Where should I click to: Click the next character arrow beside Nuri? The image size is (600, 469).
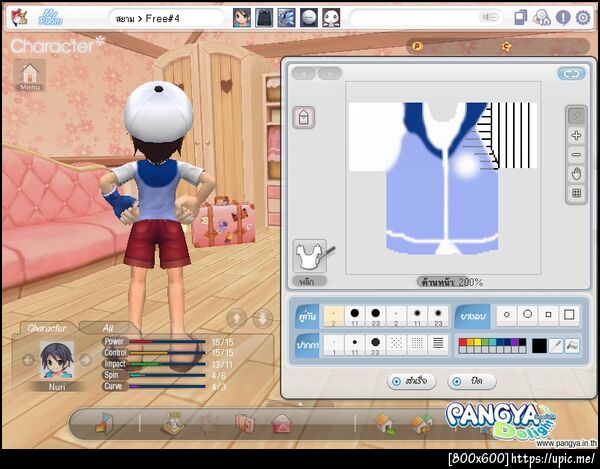click(86, 360)
